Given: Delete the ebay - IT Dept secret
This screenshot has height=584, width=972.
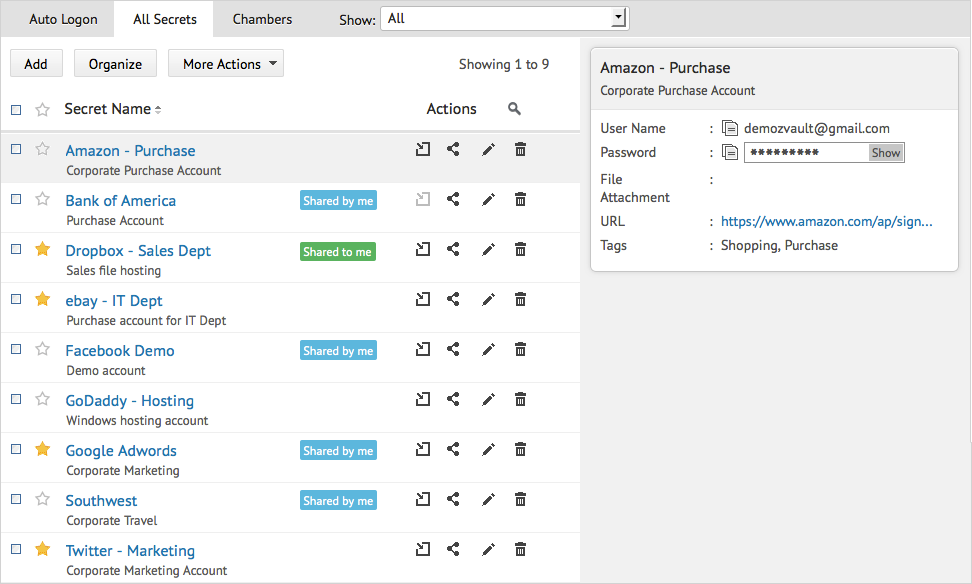Looking at the screenshot, I should pyautogui.click(x=520, y=299).
